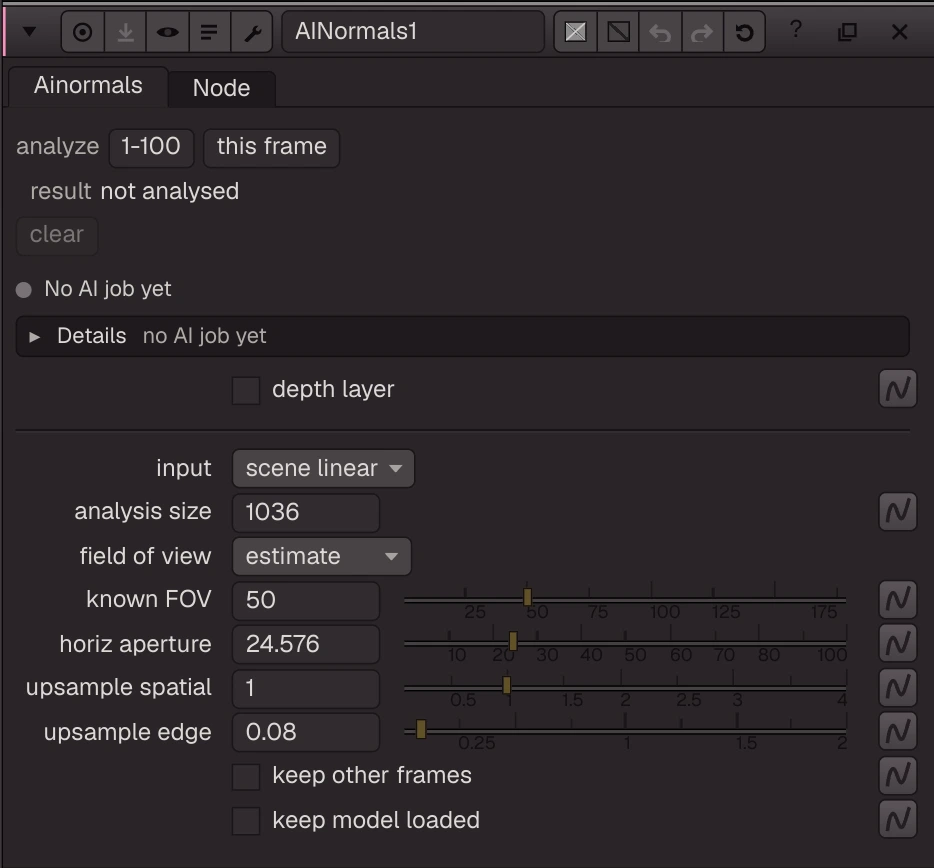Collapse the AINormals1 panel with the header arrow
Screen dimensions: 934x868
click(x=29, y=32)
